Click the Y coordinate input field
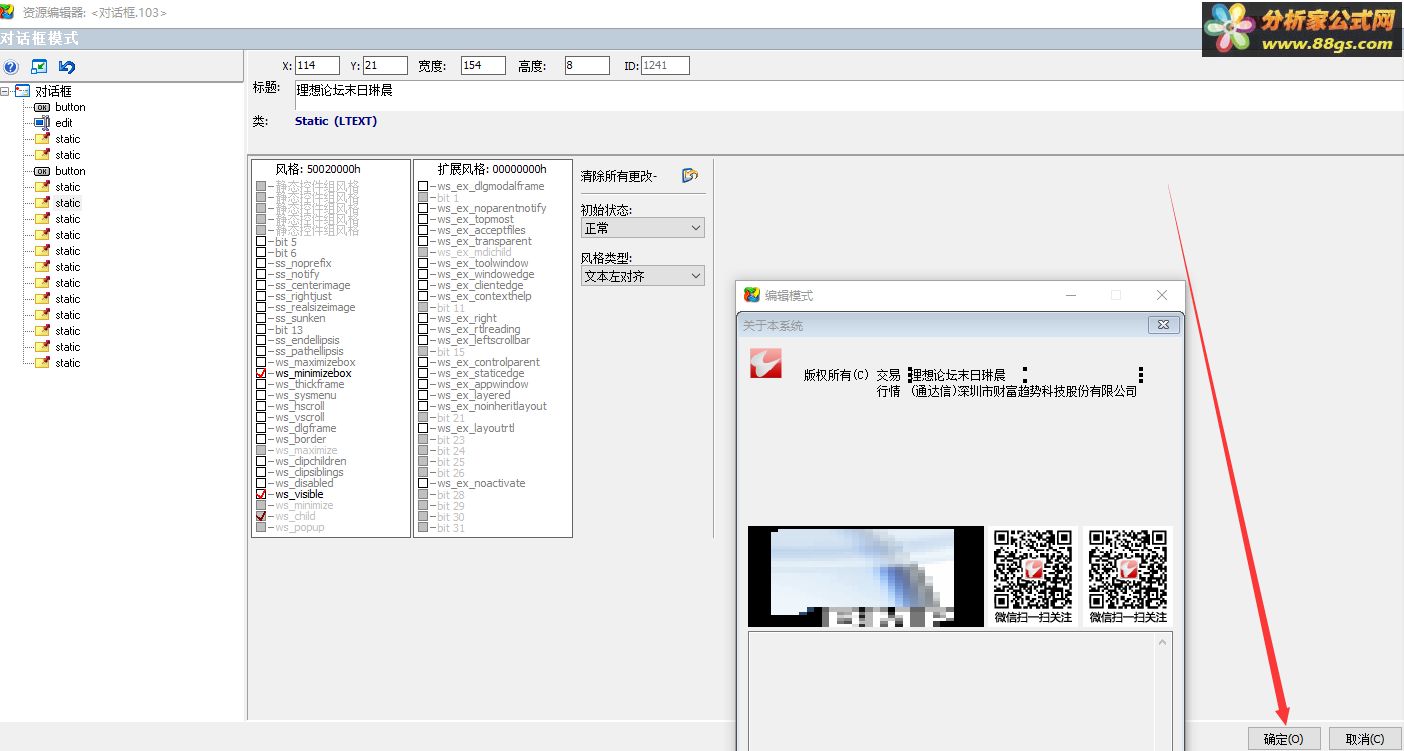Image resolution: width=1404 pixels, height=751 pixels. tap(385, 65)
